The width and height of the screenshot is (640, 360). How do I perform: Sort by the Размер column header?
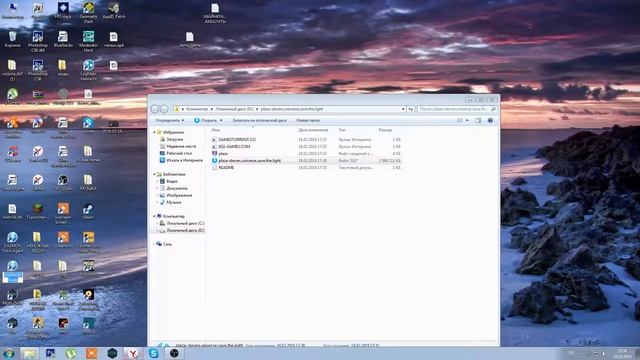tap(385, 130)
